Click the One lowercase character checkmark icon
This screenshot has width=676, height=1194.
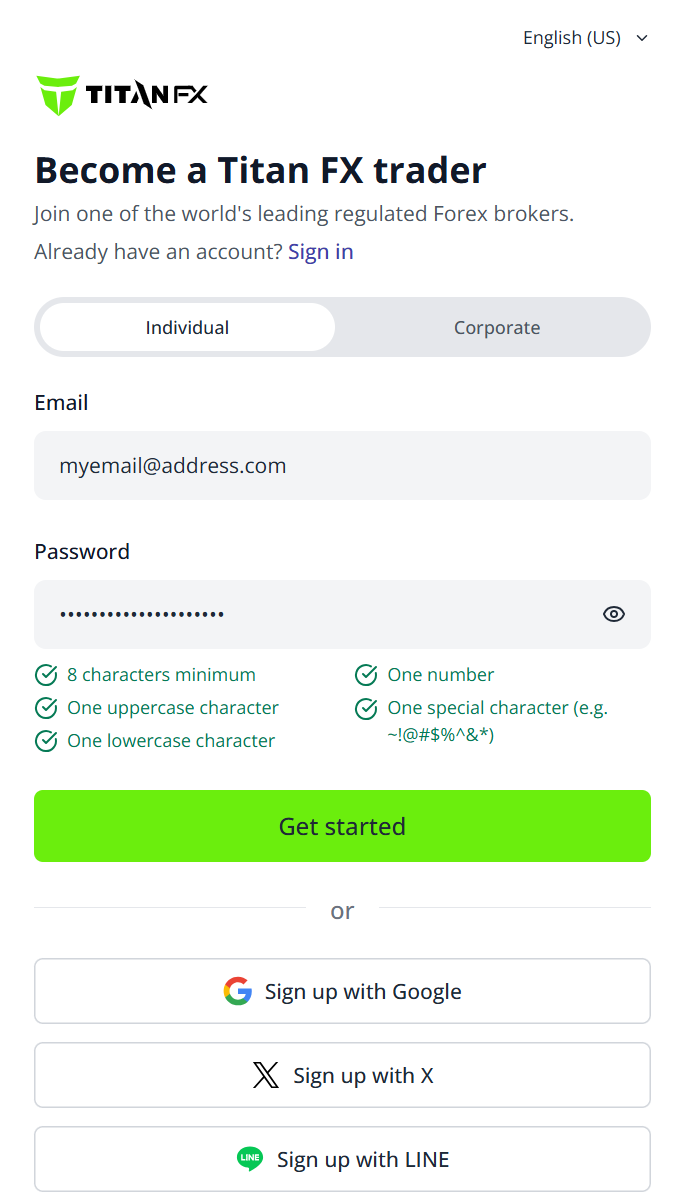tap(46, 741)
